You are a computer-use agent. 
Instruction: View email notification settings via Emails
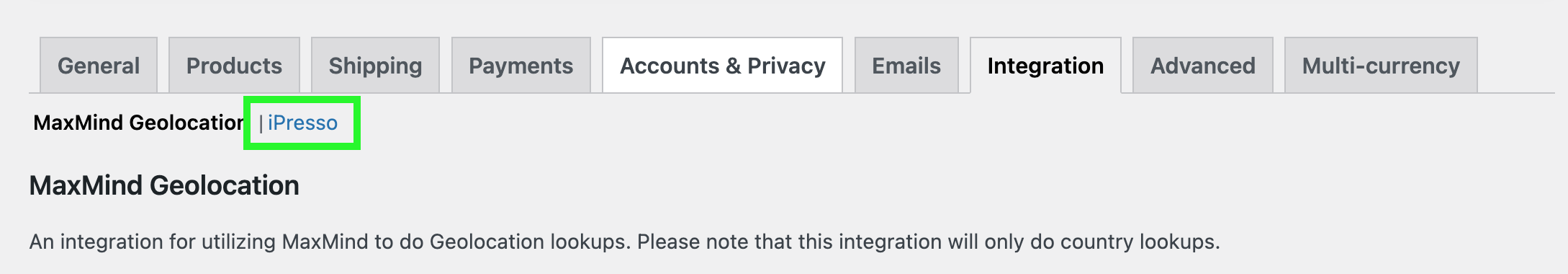tap(906, 66)
